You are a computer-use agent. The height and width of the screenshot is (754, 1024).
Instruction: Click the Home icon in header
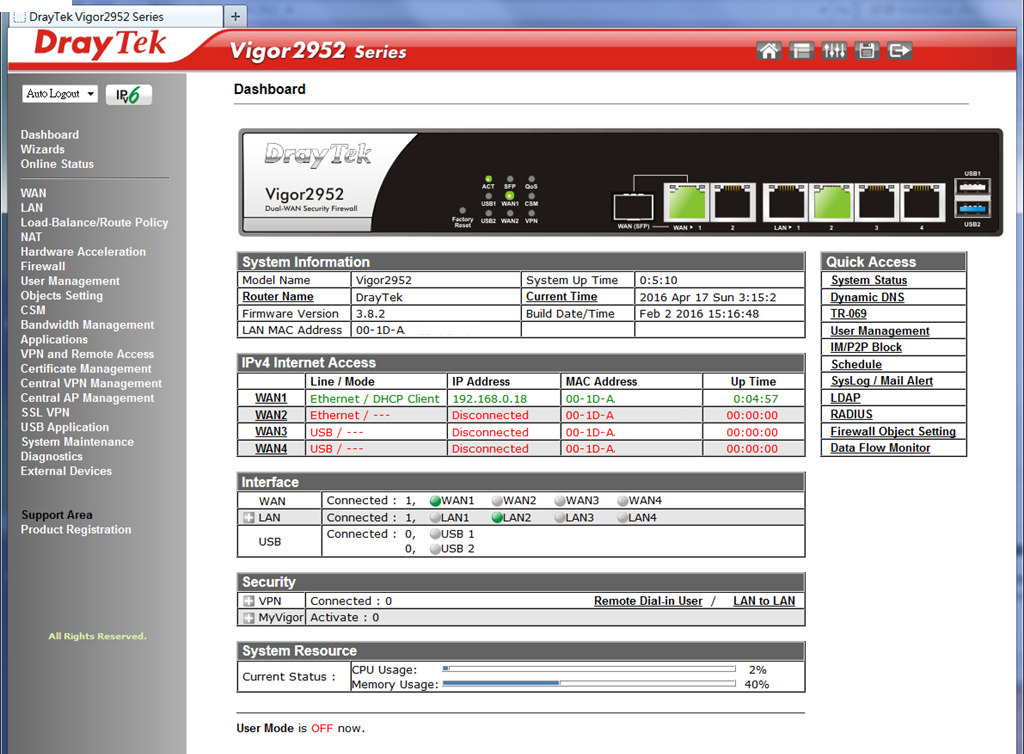[x=769, y=50]
